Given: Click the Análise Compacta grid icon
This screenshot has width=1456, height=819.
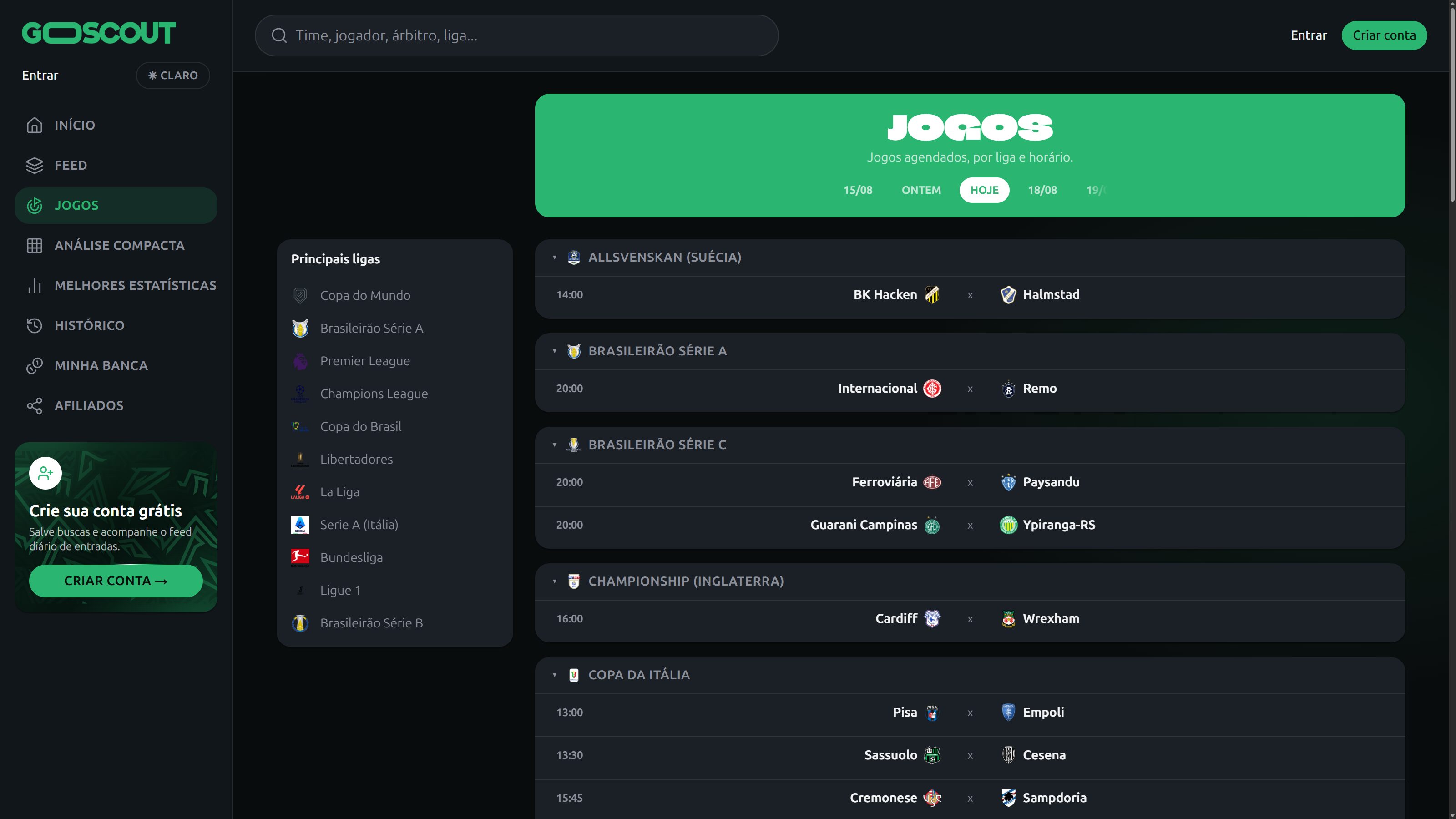Looking at the screenshot, I should [x=35, y=245].
